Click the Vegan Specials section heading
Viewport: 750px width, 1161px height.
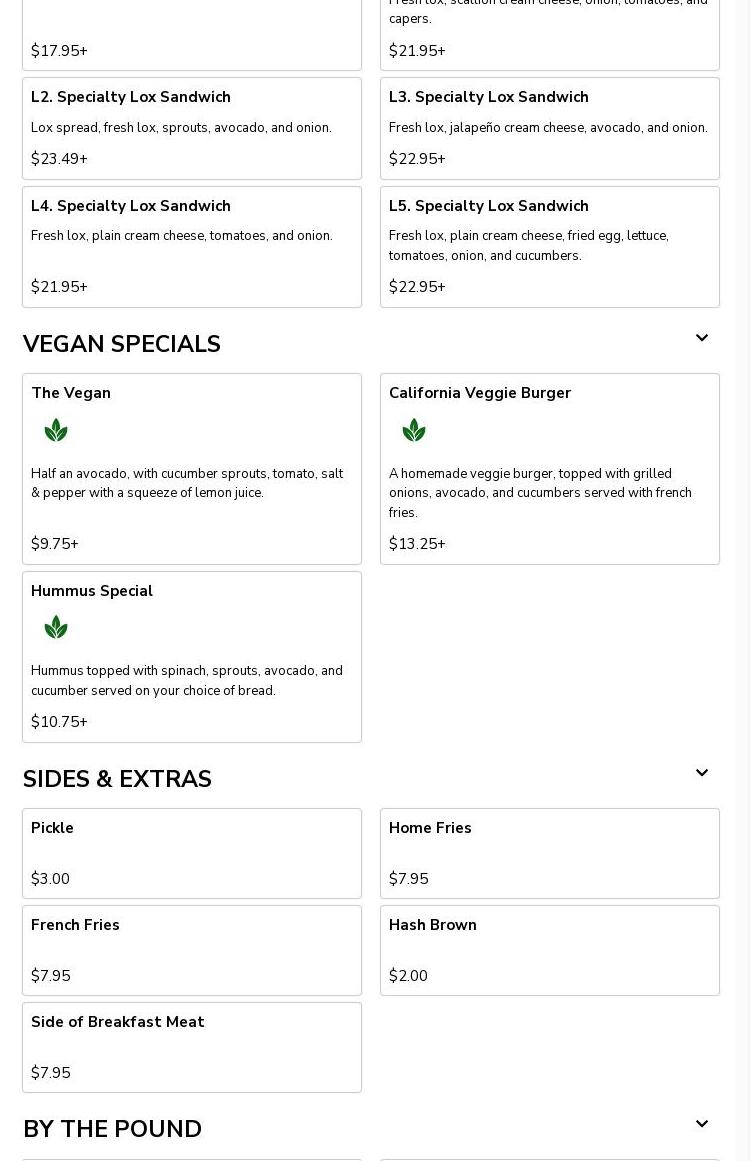coord(121,344)
